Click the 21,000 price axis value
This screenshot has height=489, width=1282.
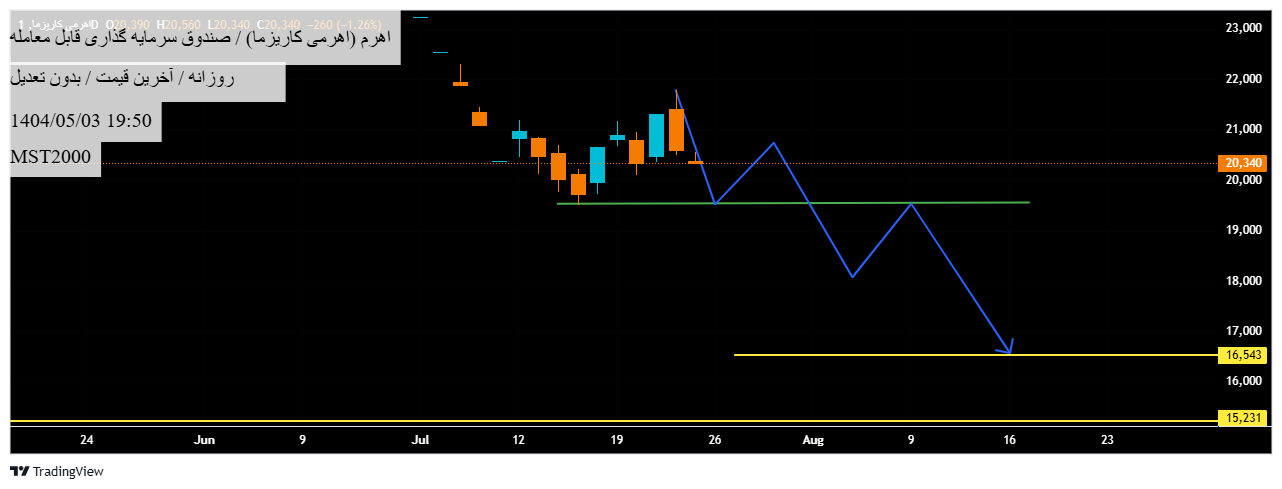click(1243, 129)
